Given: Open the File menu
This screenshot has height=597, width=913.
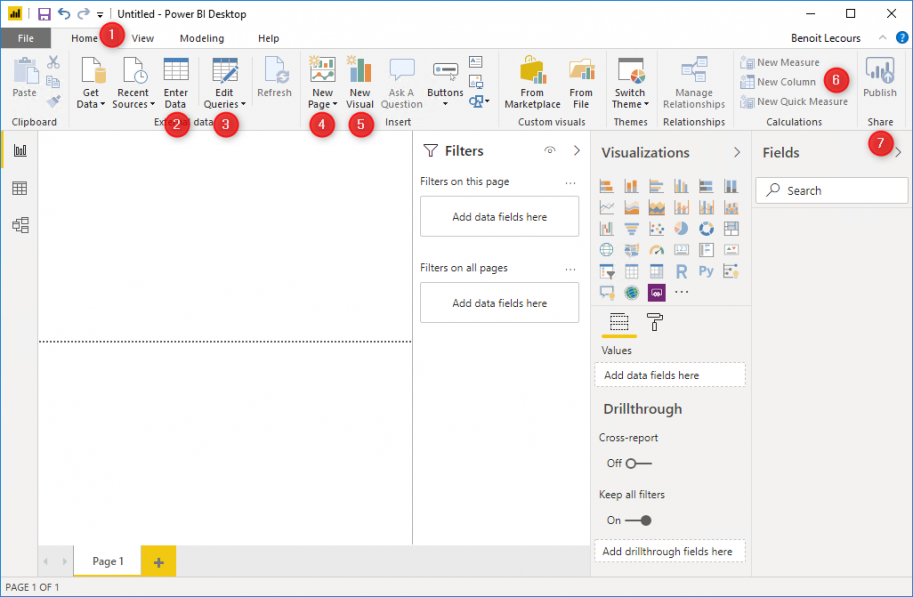Looking at the screenshot, I should click(x=26, y=38).
